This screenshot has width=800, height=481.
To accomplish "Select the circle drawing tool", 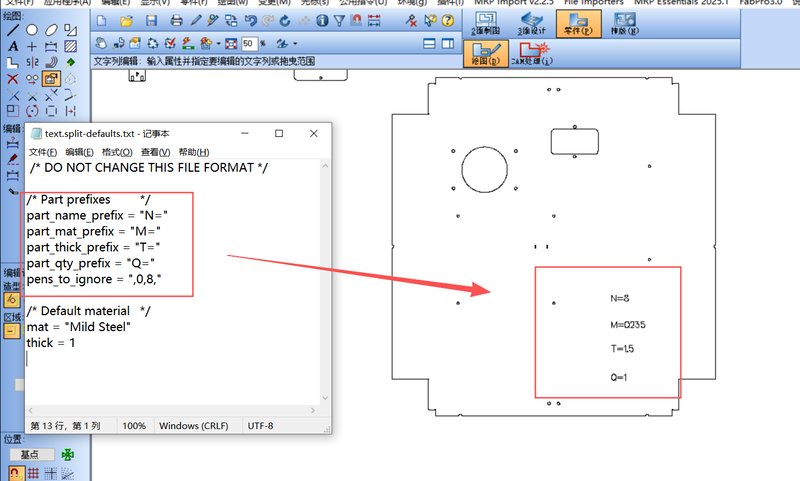I will pyautogui.click(x=32, y=30).
